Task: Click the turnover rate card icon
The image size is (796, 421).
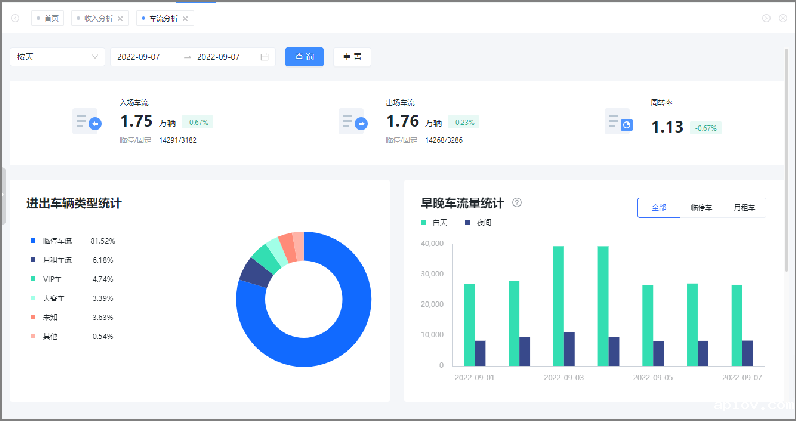Action: pyautogui.click(x=620, y=123)
